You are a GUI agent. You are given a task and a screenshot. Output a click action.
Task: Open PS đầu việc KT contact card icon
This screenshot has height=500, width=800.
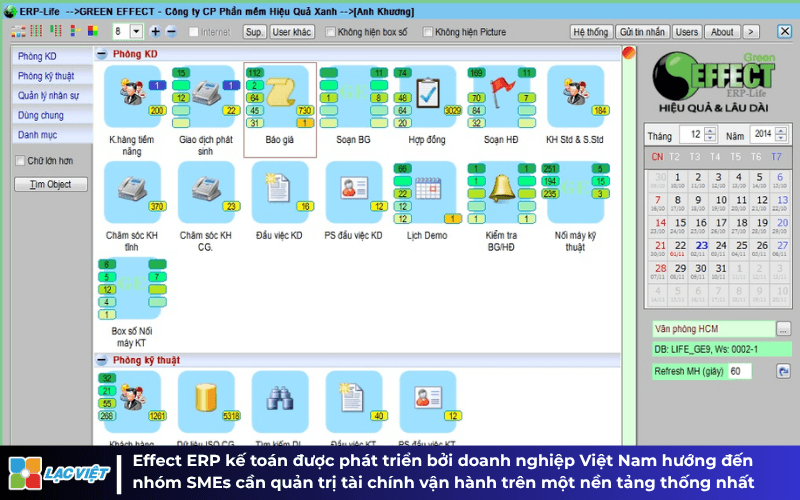tap(428, 402)
